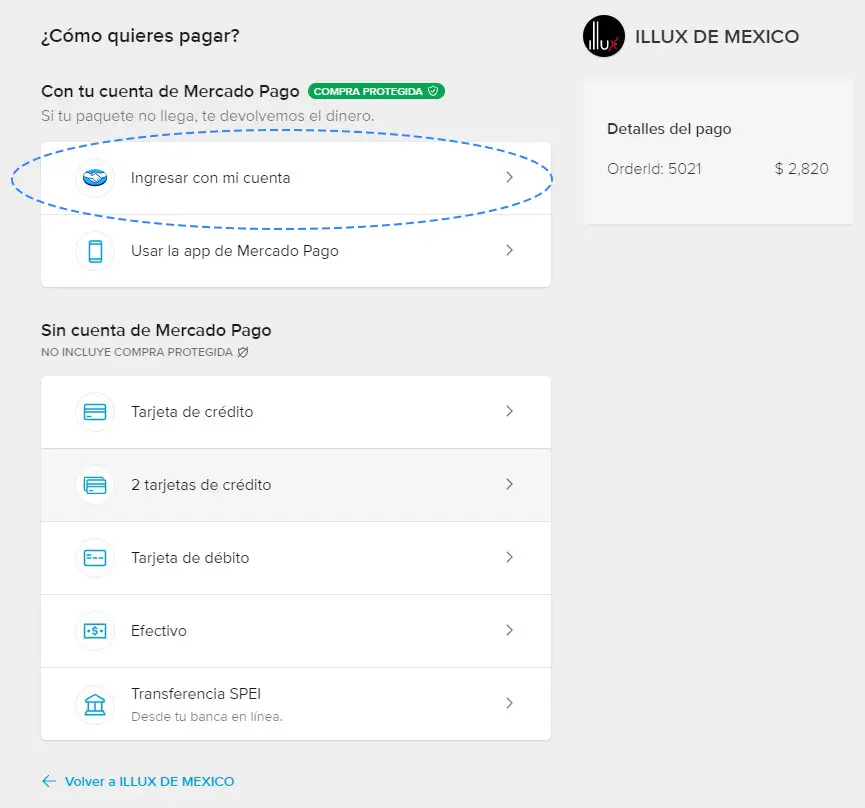Click Si tu paquete no llega text

tap(207, 116)
